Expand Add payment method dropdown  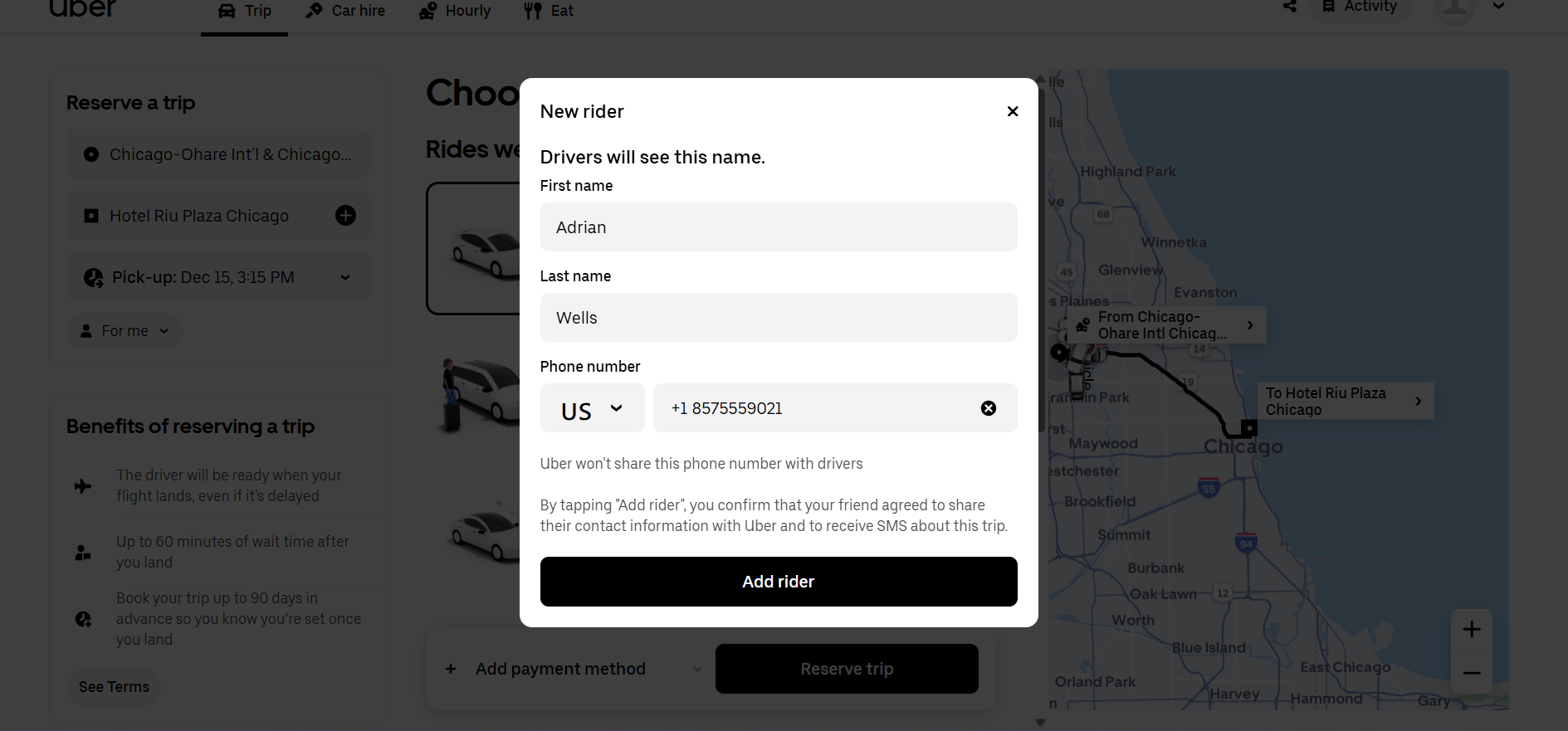pyautogui.click(x=697, y=669)
